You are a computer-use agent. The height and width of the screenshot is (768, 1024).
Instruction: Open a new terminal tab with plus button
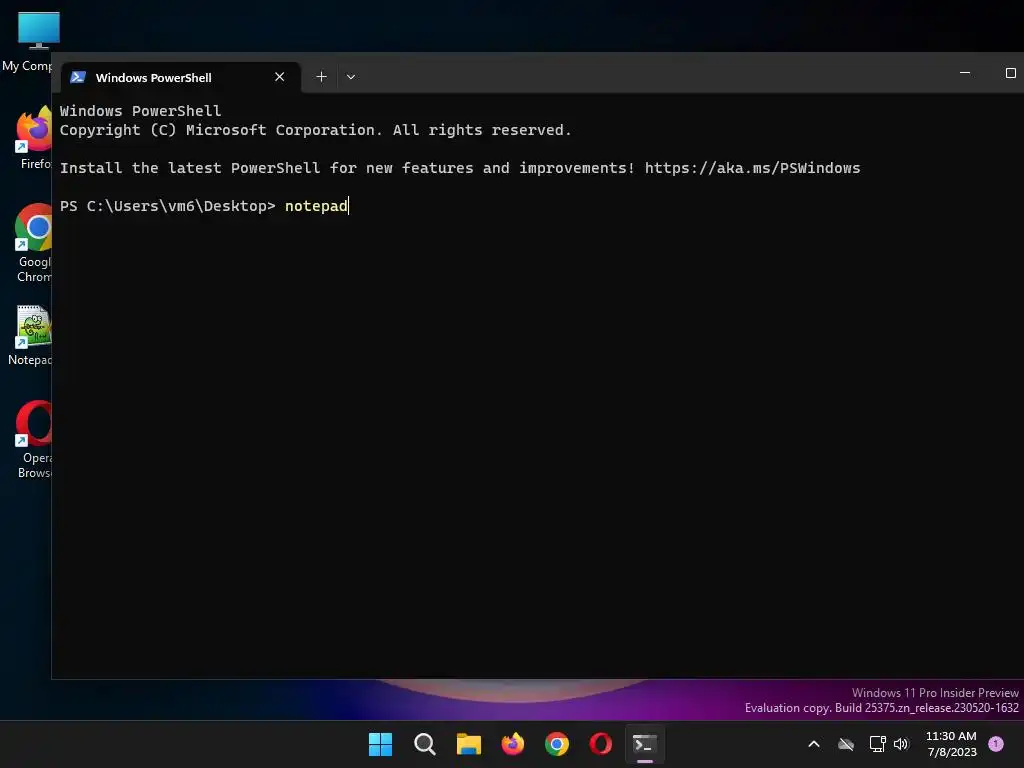pyautogui.click(x=321, y=77)
